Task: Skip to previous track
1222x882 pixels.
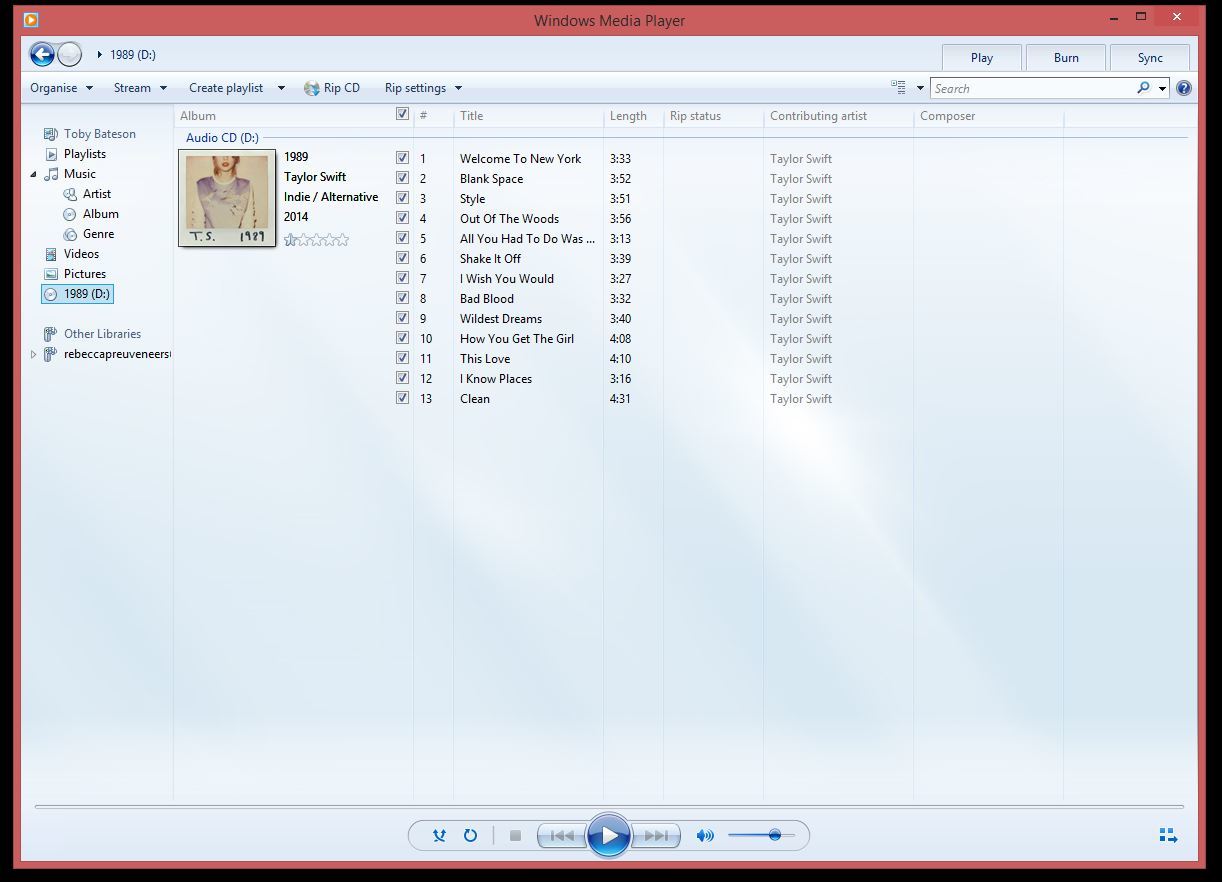Action: (562, 835)
